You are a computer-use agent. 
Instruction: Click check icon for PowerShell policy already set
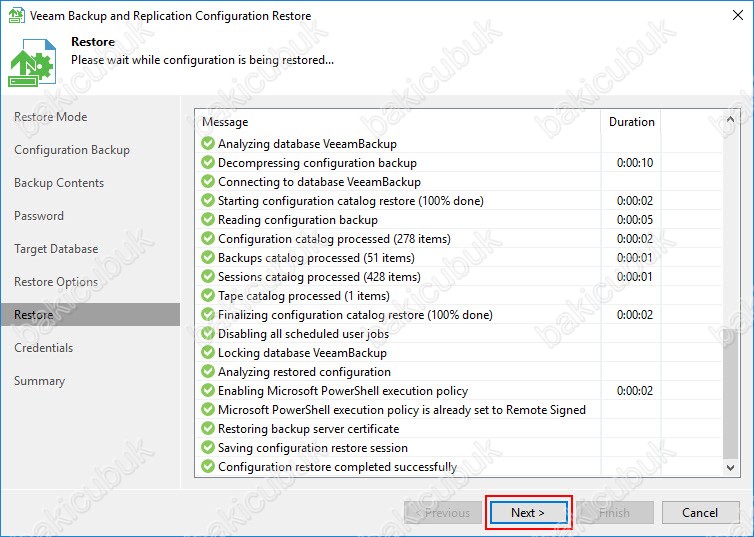[208, 409]
